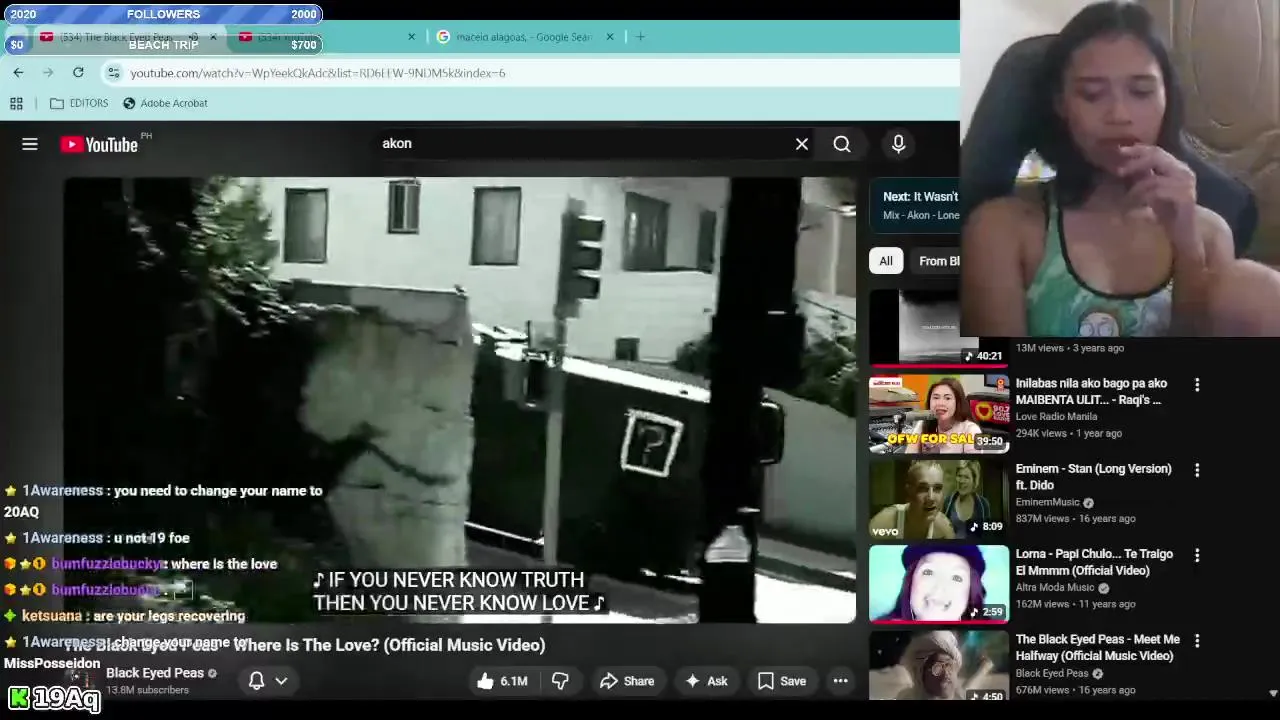Switch to The Black Eyed Peas tab
The height and width of the screenshot is (720, 1280).
pyautogui.click(x=115, y=37)
